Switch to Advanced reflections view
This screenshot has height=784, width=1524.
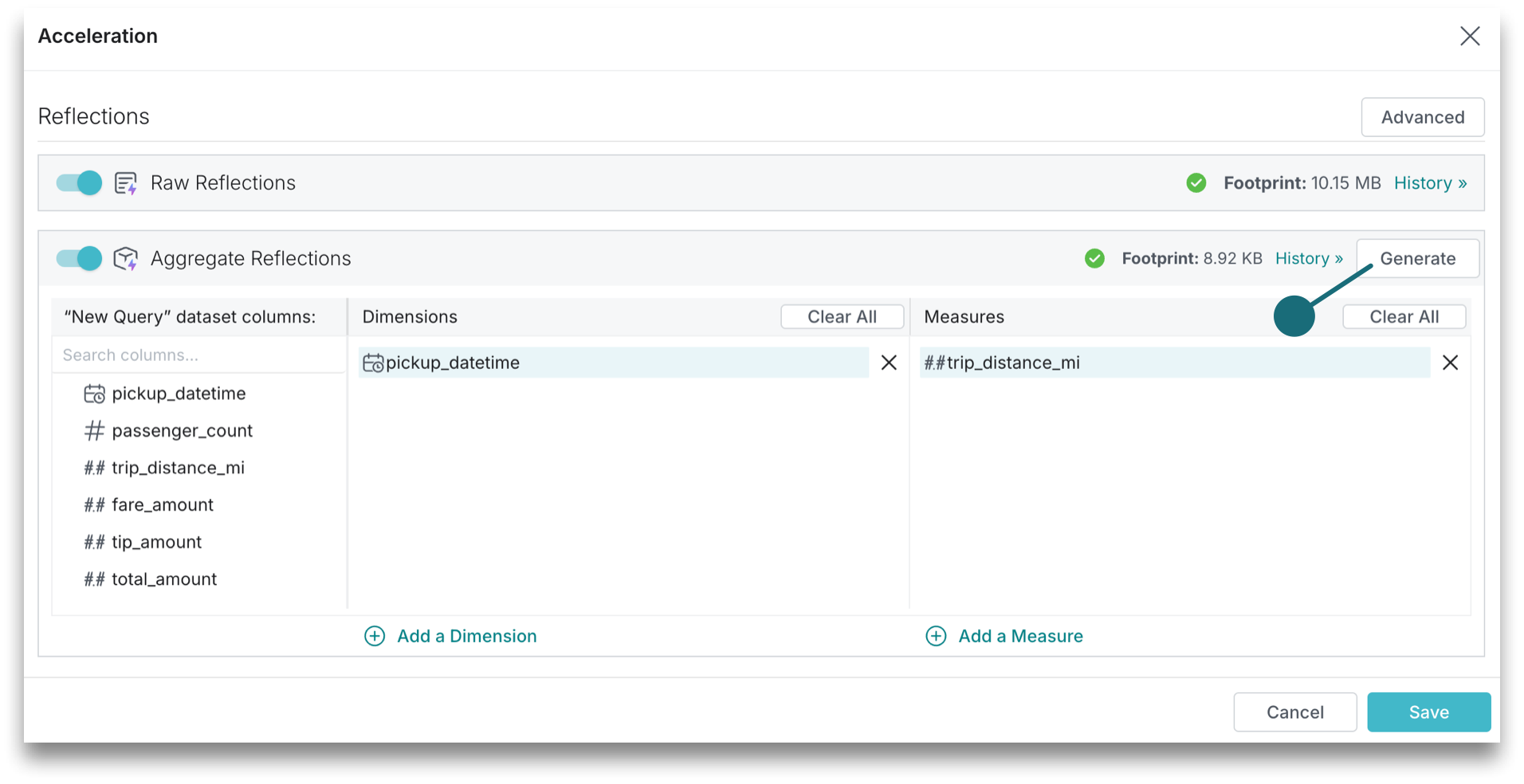[1422, 117]
